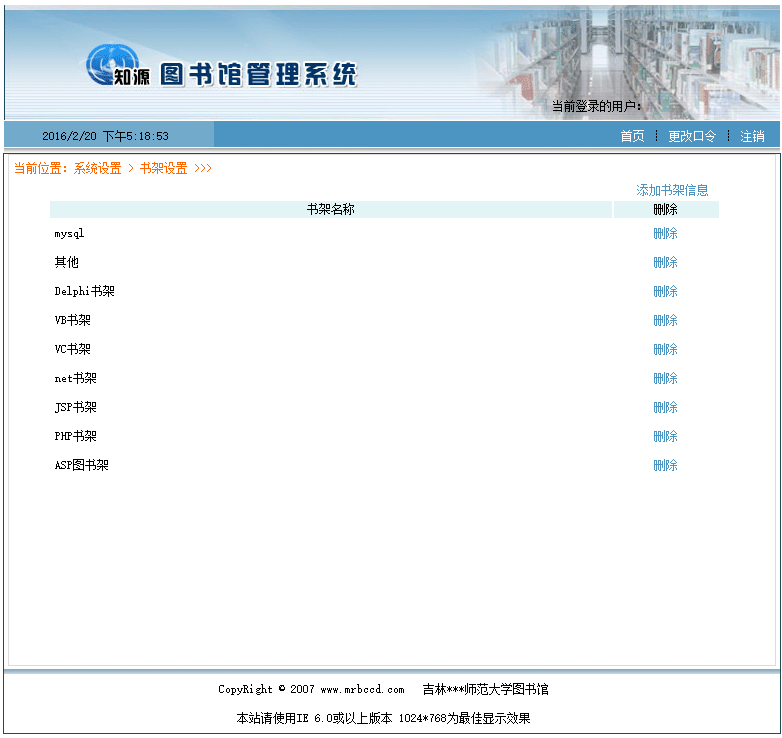Go to 首页 in the navigation bar

[x=632, y=136]
